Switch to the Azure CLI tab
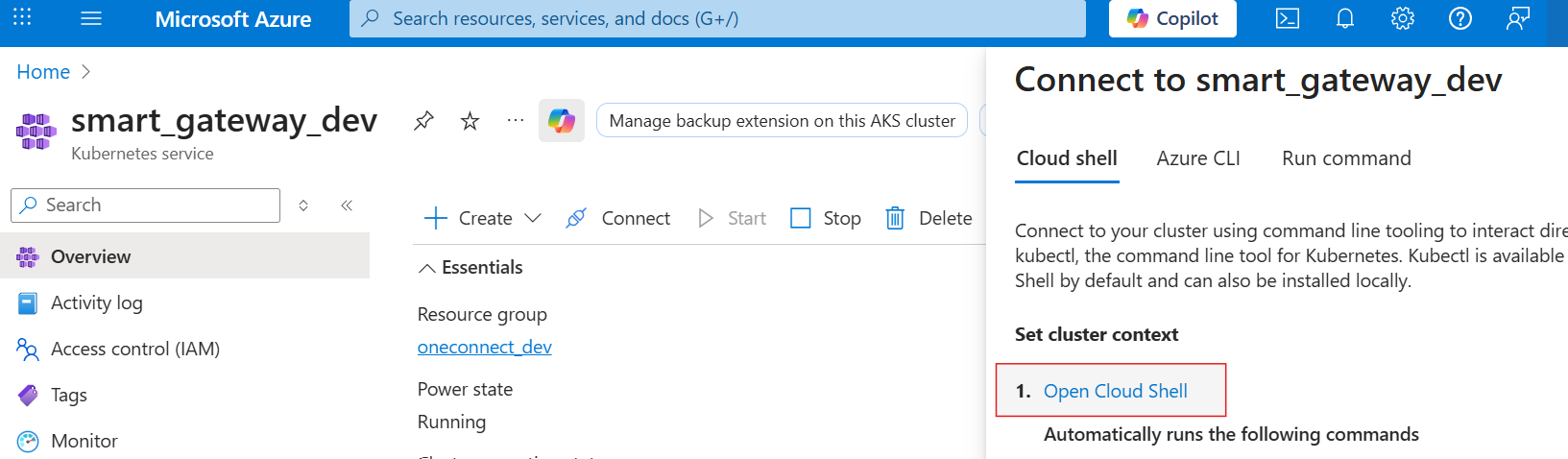 [x=1198, y=158]
